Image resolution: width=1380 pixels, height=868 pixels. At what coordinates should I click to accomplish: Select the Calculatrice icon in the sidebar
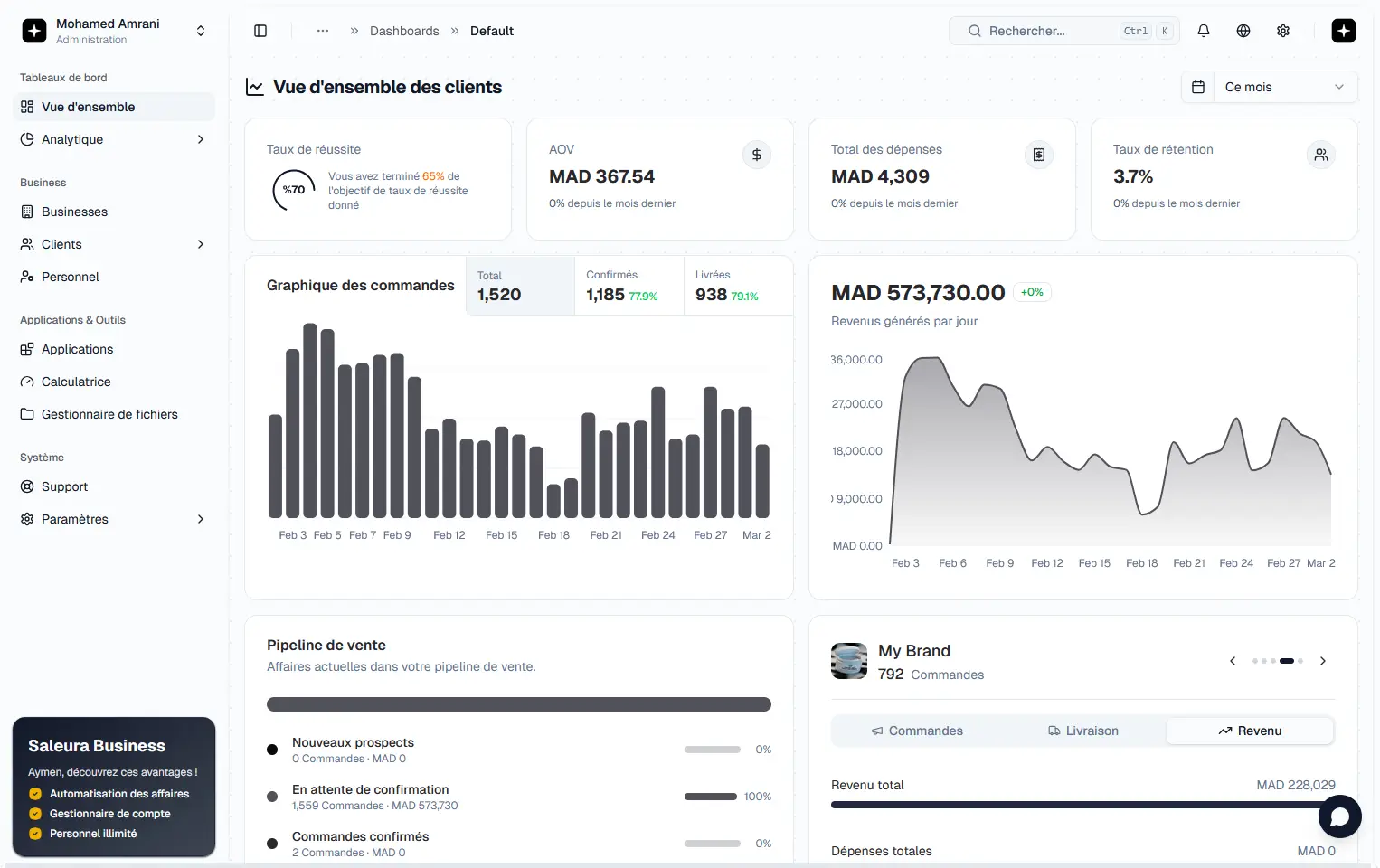point(27,381)
